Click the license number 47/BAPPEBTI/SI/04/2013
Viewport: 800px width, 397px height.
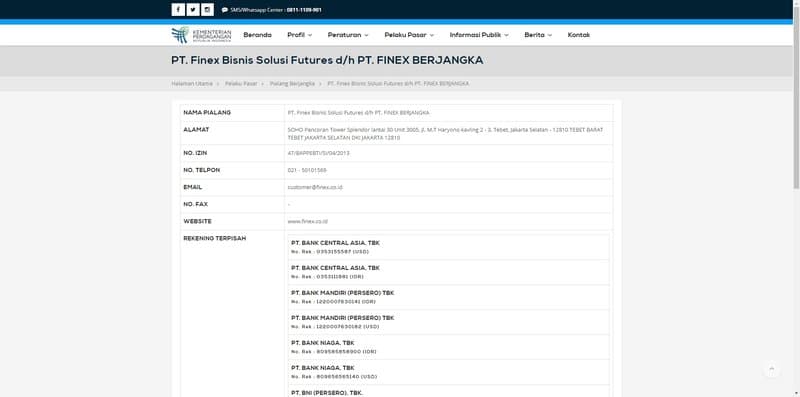tap(319, 153)
